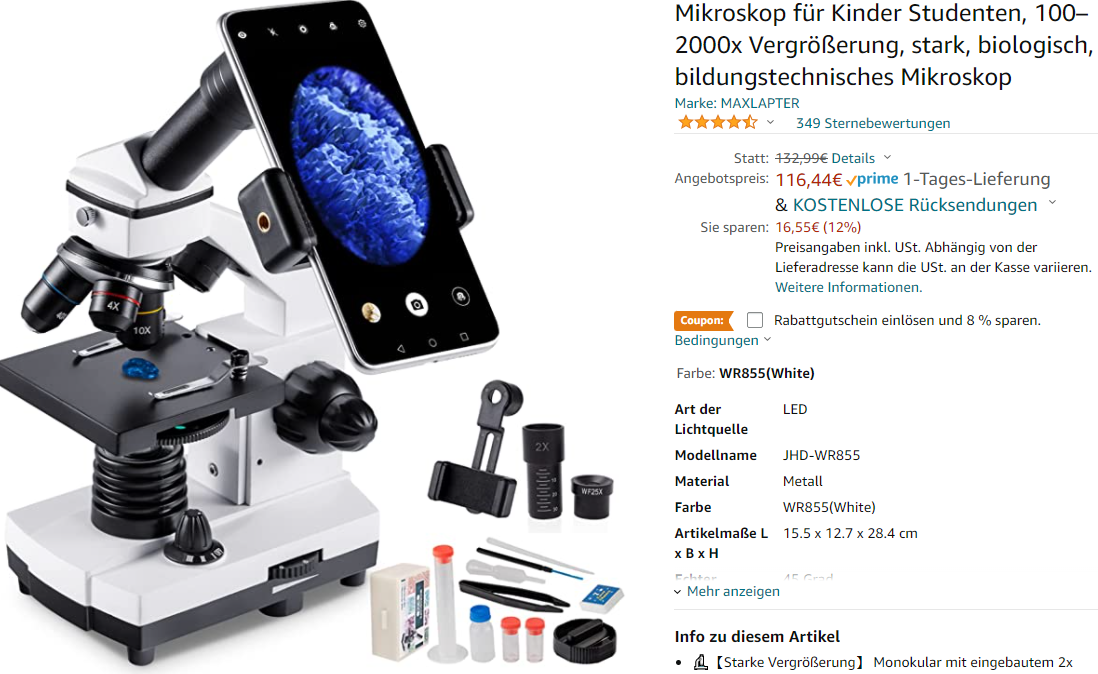Open Weitere Informationen about USt.

coord(848,287)
